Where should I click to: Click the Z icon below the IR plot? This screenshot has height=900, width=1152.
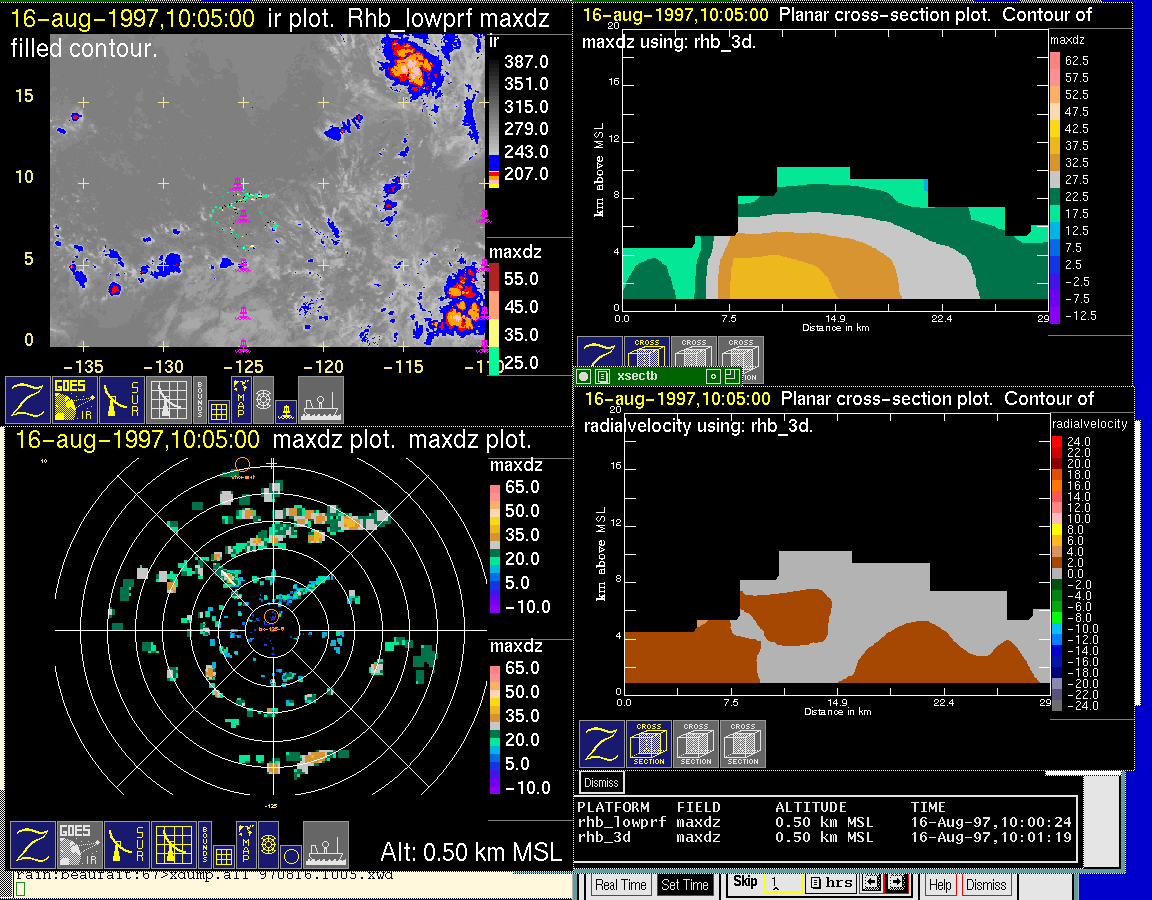(28, 399)
